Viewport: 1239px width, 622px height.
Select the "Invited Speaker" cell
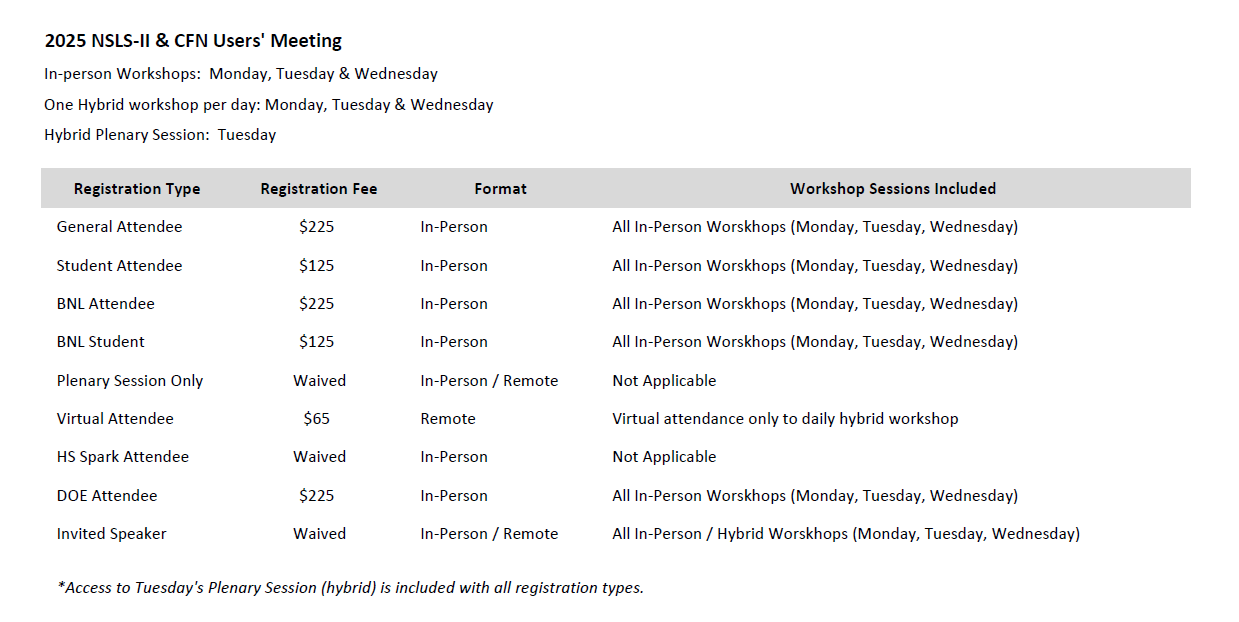[x=111, y=534]
